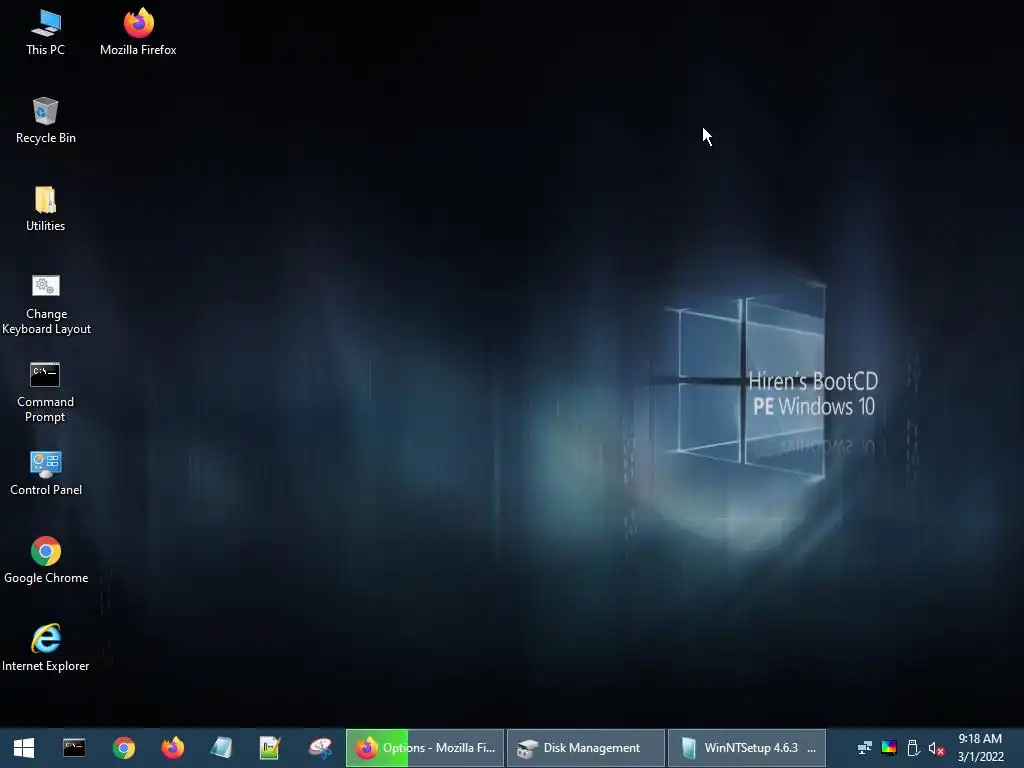The image size is (1024, 768).
Task: Switch to Options - Mozilla Firefox window
Action: pos(424,748)
